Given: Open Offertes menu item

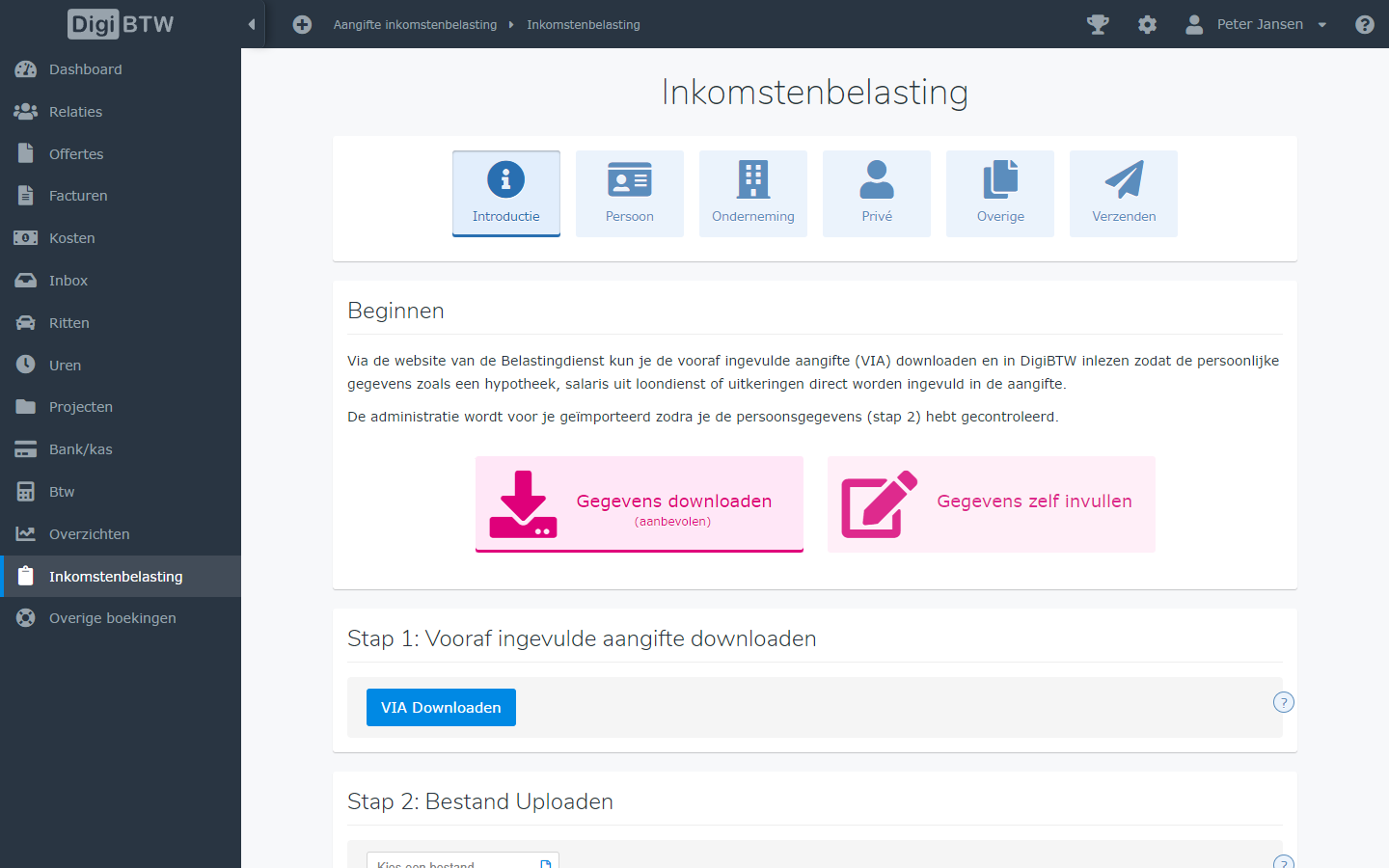Looking at the screenshot, I should (76, 154).
